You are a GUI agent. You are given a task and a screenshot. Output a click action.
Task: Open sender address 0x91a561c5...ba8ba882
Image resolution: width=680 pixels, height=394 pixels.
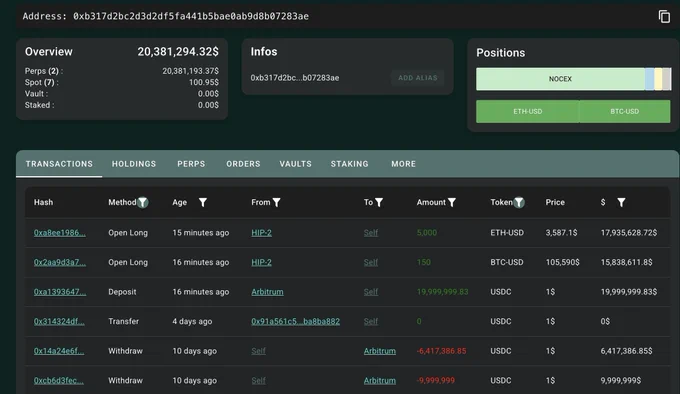(x=295, y=321)
